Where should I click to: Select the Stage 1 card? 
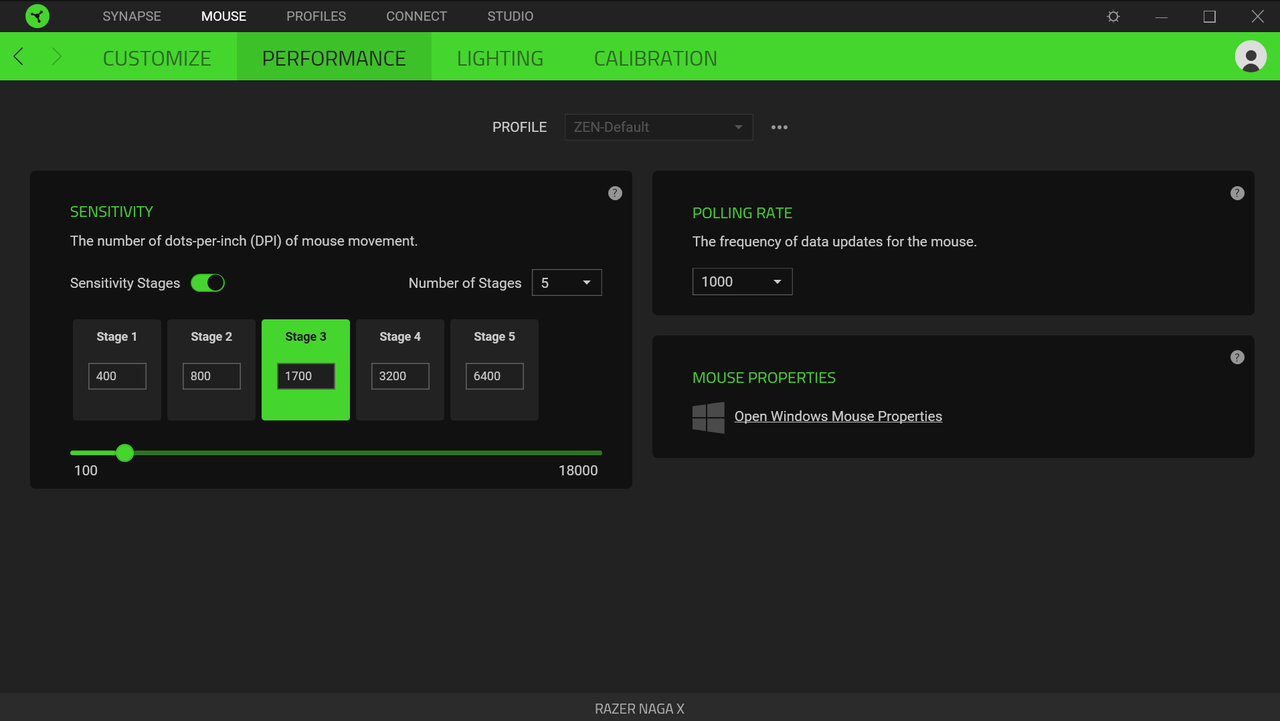coord(117,370)
